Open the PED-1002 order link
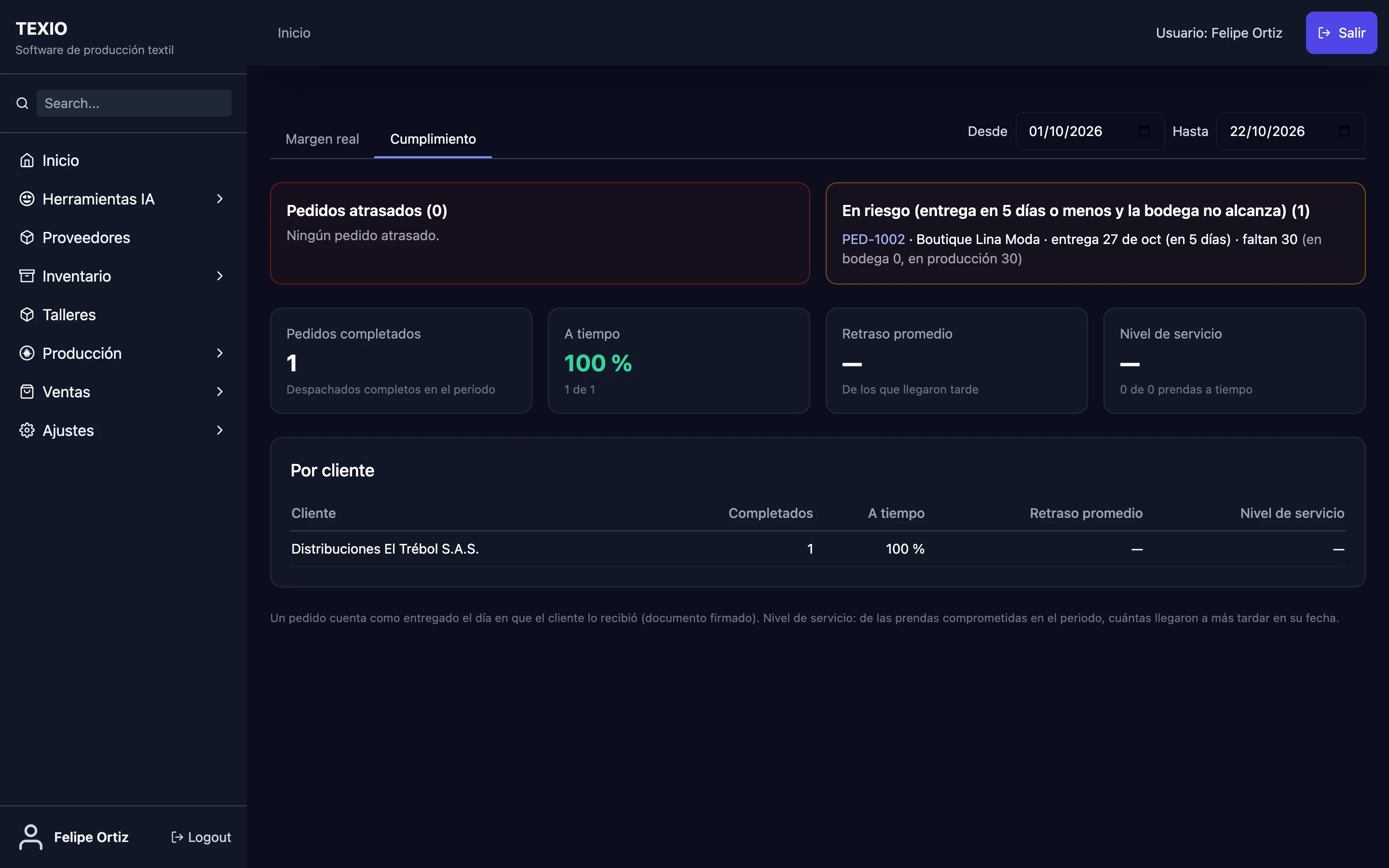Viewport: 1389px width, 868px height. point(873,239)
